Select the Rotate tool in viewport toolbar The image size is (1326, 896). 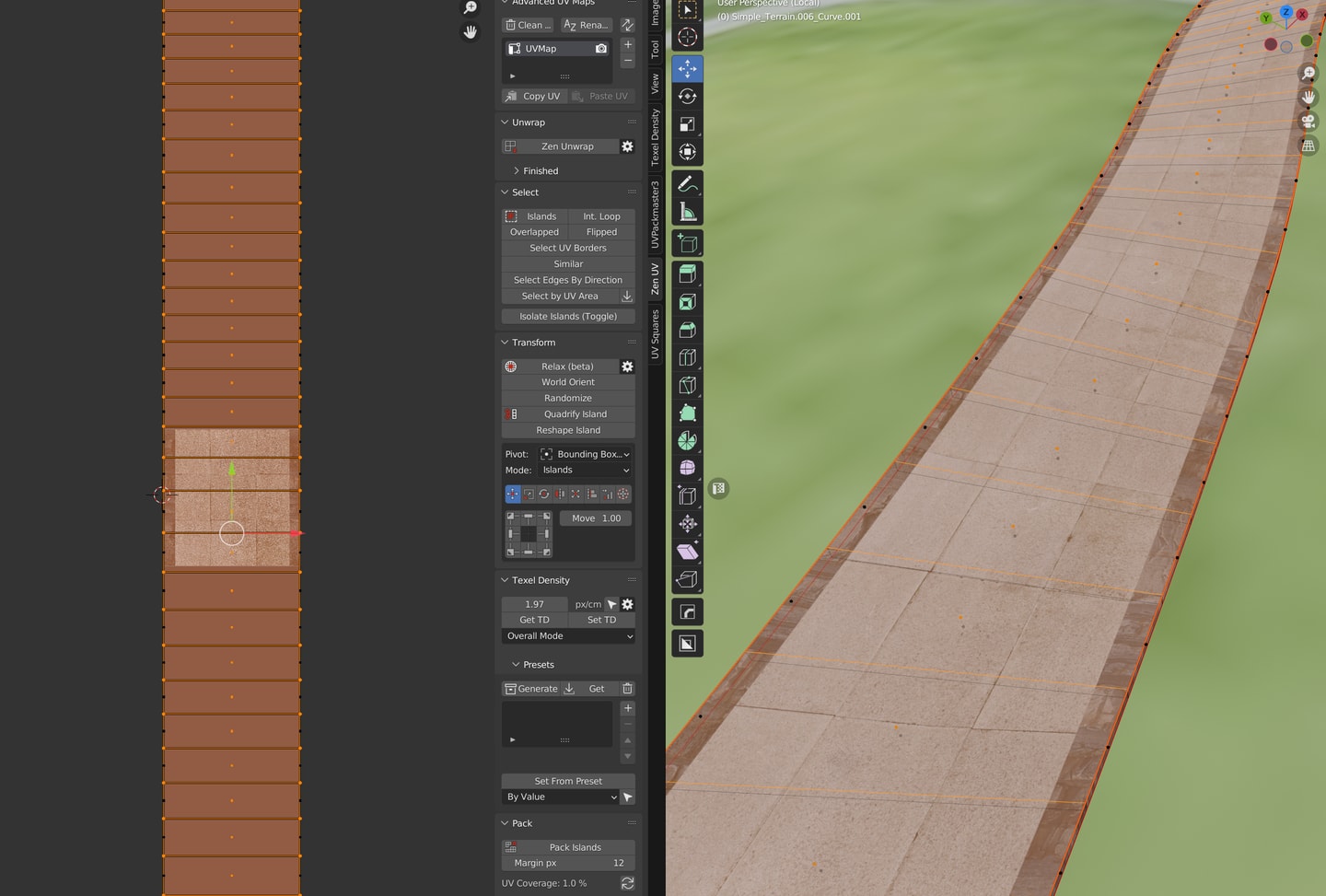[687, 97]
